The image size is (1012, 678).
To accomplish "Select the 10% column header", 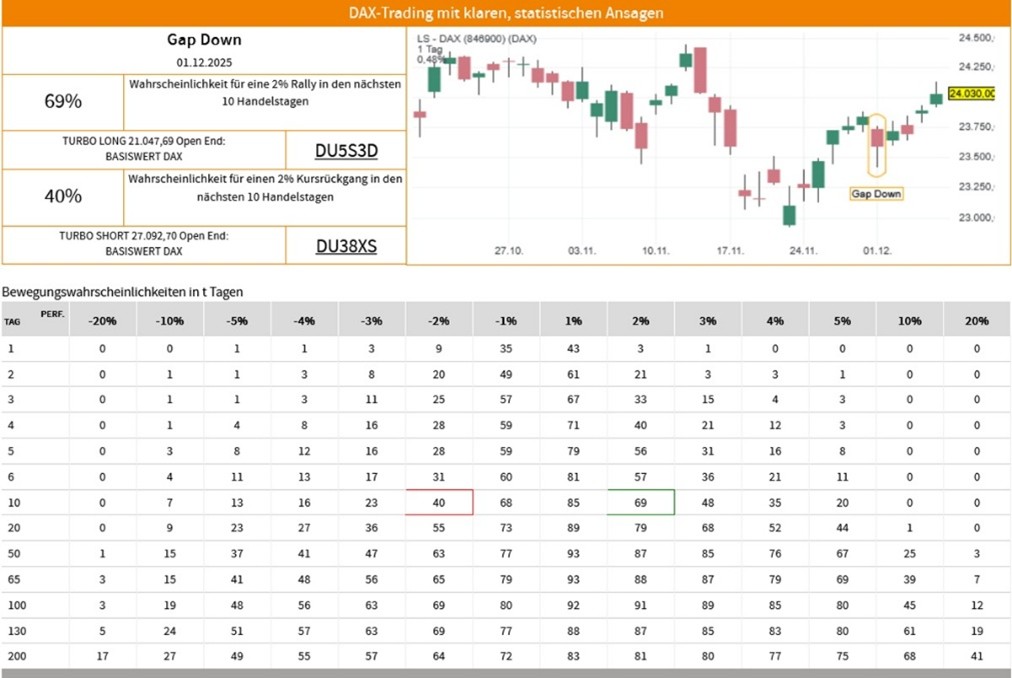I will pos(909,321).
